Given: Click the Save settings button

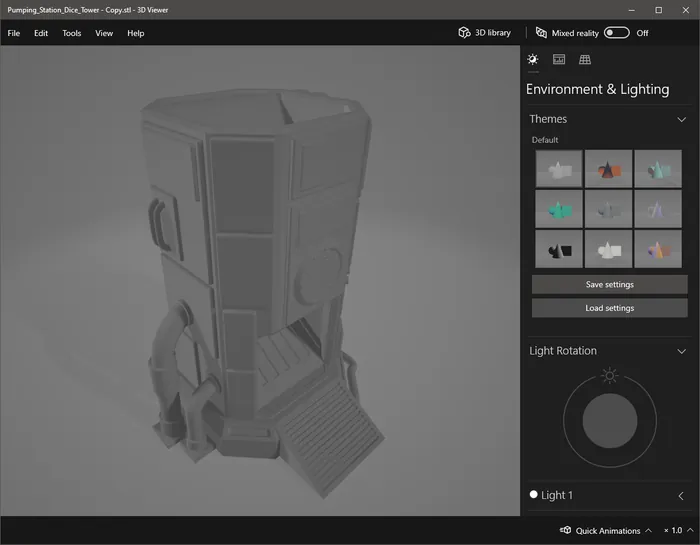Looking at the screenshot, I should [609, 285].
